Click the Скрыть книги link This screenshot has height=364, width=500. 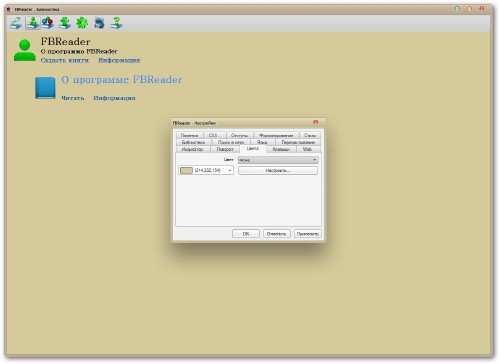65,60
